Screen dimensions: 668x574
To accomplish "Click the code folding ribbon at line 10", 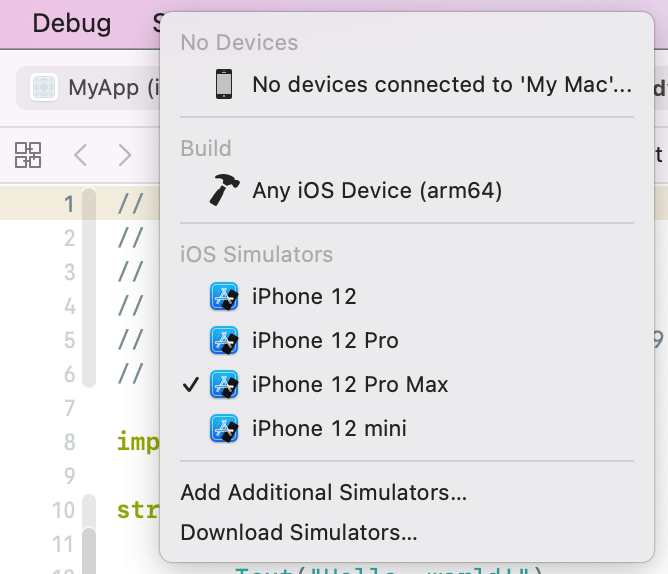I will (90, 510).
